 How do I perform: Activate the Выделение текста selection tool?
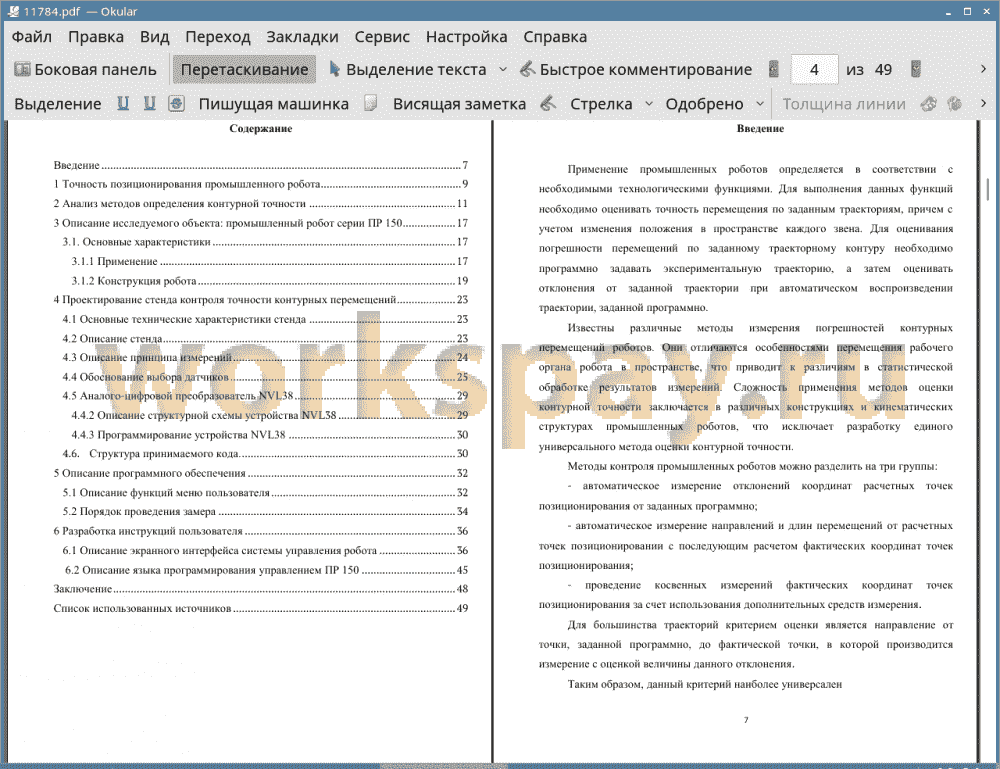click(408, 70)
